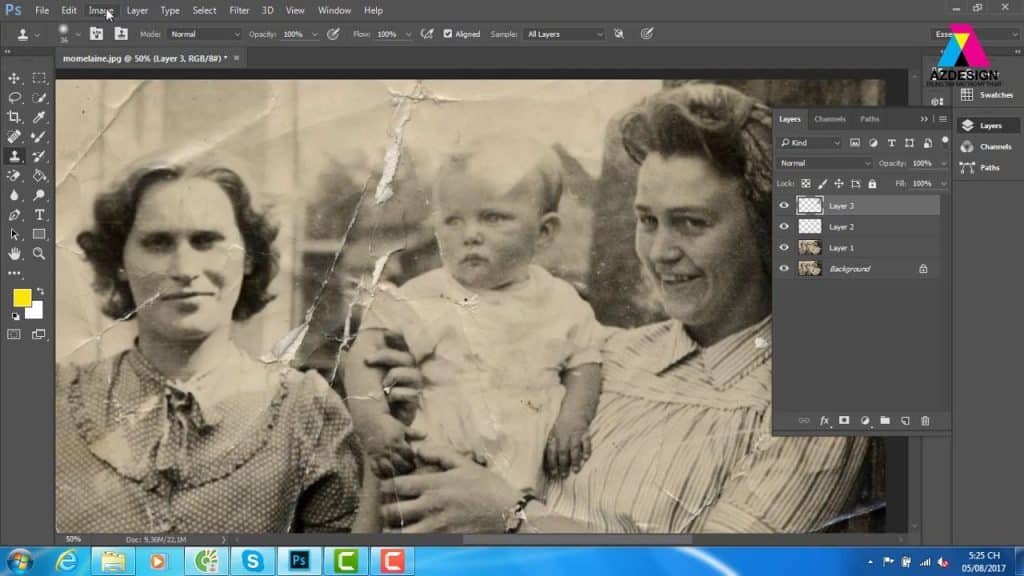This screenshot has width=1024, height=576.
Task: Open the Sample: All Layers dropdown
Action: click(563, 33)
